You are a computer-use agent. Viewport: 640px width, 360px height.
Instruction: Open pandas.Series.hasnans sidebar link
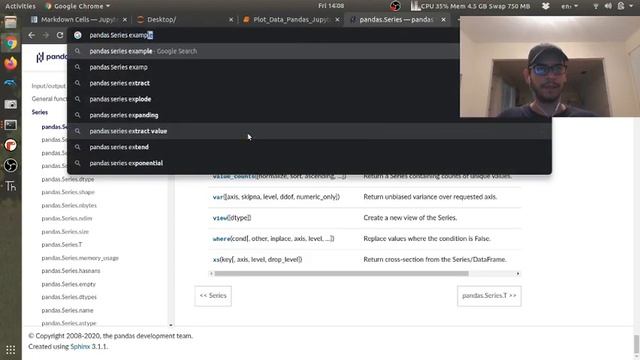(71, 271)
